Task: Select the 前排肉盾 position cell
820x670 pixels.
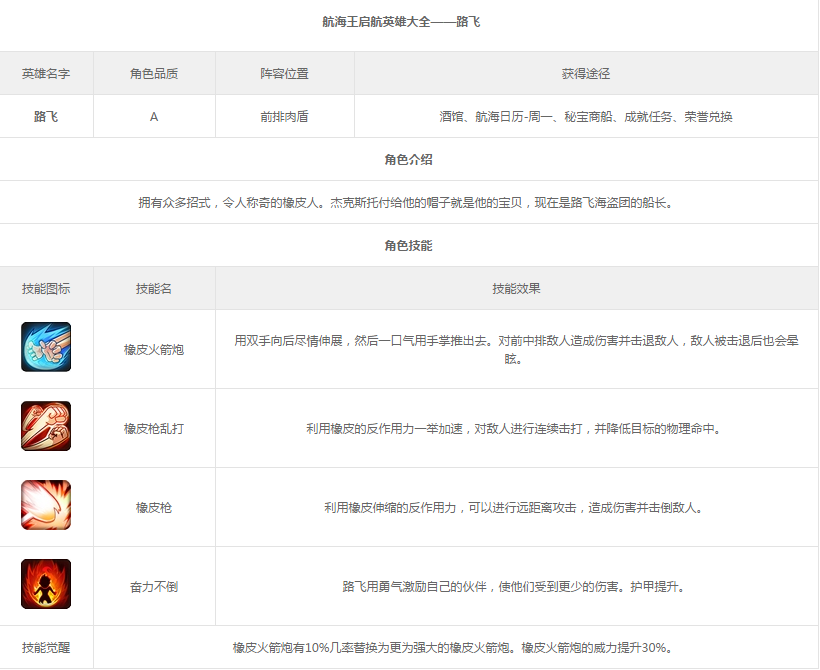Action: tap(284, 117)
